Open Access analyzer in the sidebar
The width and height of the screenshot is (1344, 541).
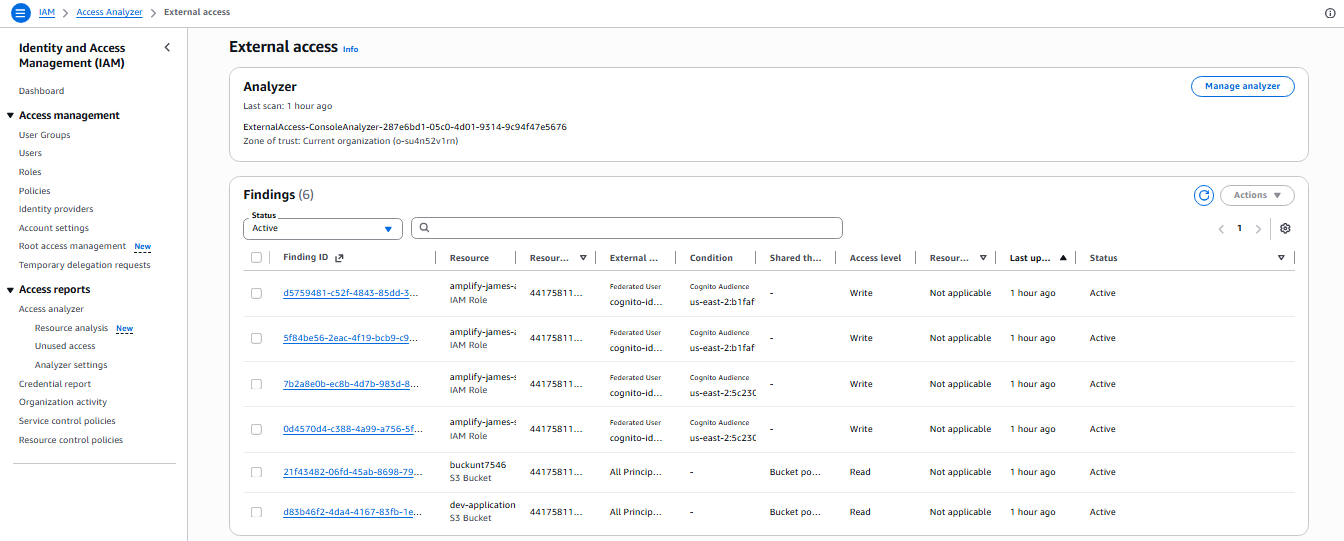click(x=51, y=309)
